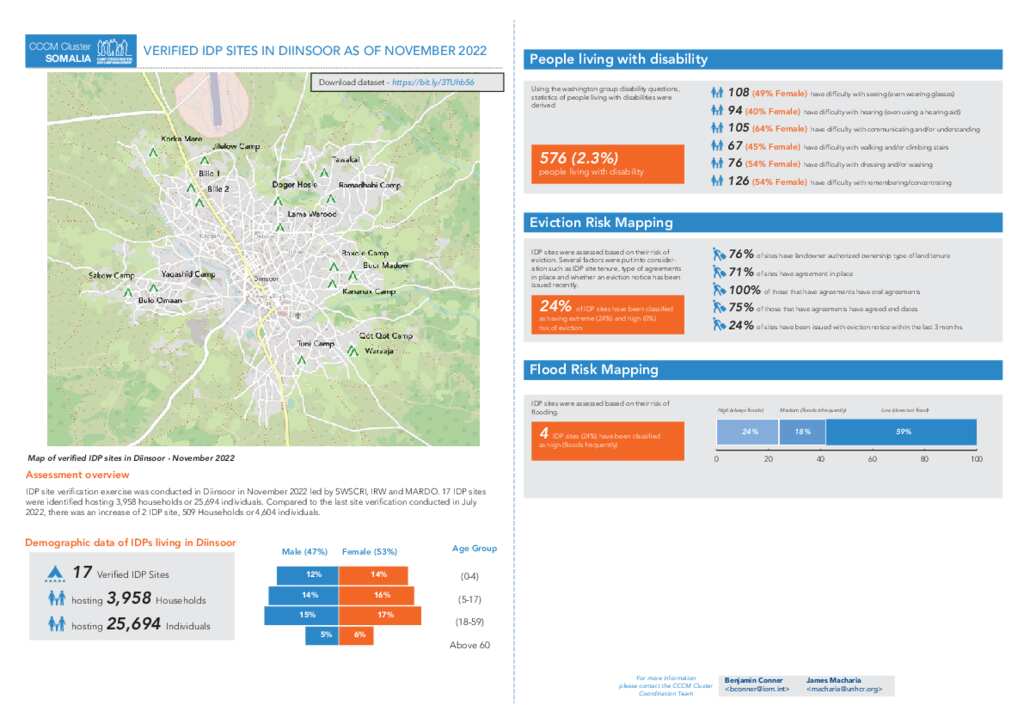
Task: Click the blue tent icon beside 17 Verified IDP Sites
Action: pos(56,573)
